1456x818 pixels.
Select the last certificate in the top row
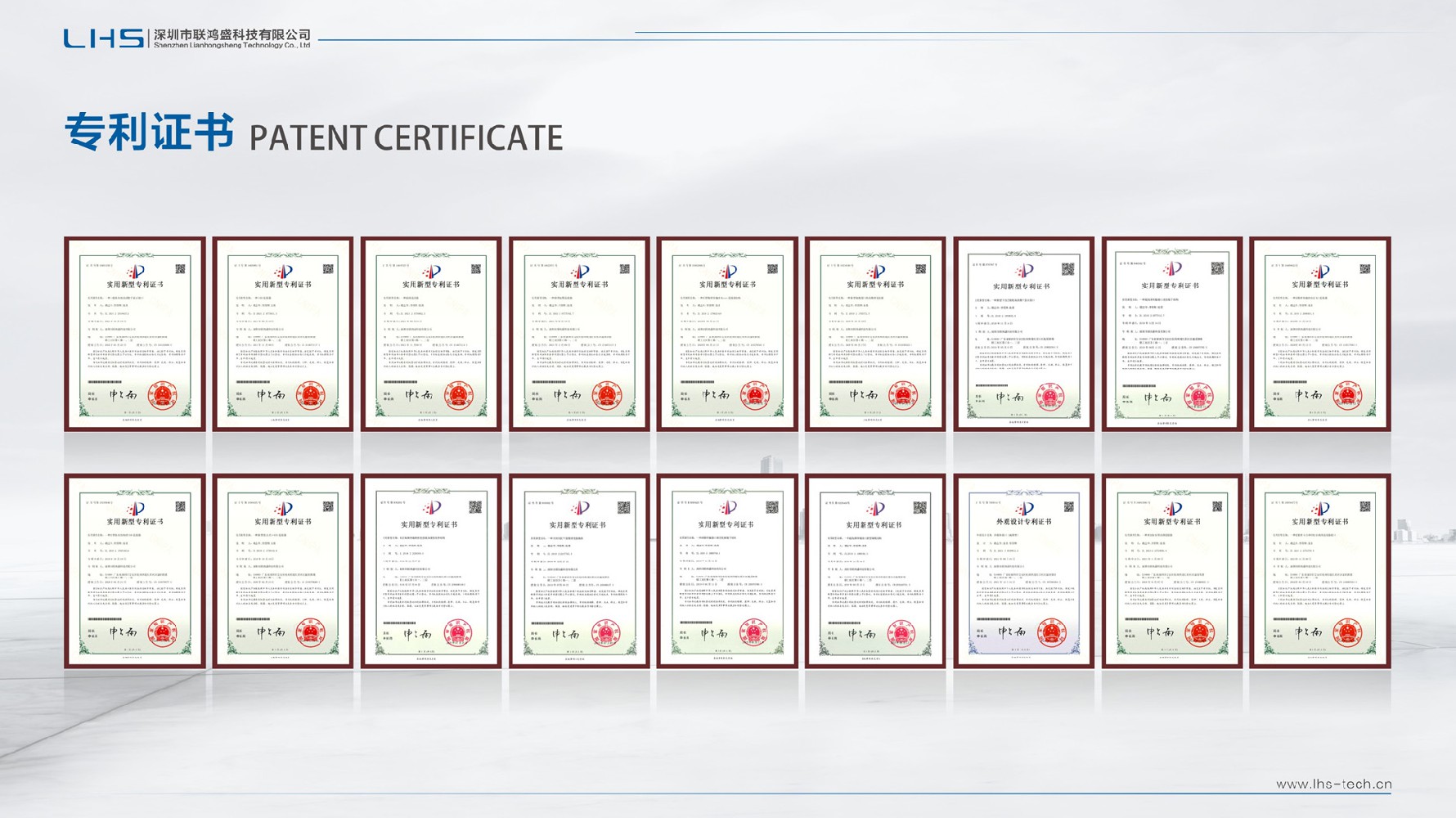(1319, 334)
